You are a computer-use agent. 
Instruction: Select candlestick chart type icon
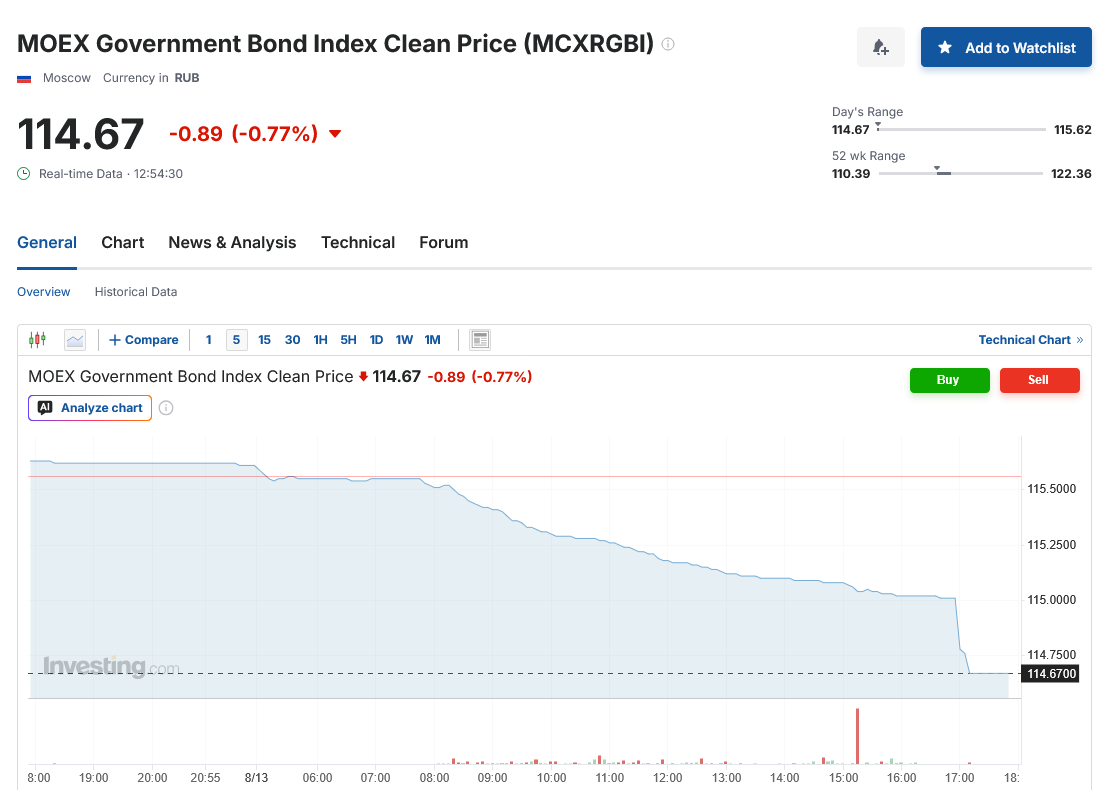point(37,340)
